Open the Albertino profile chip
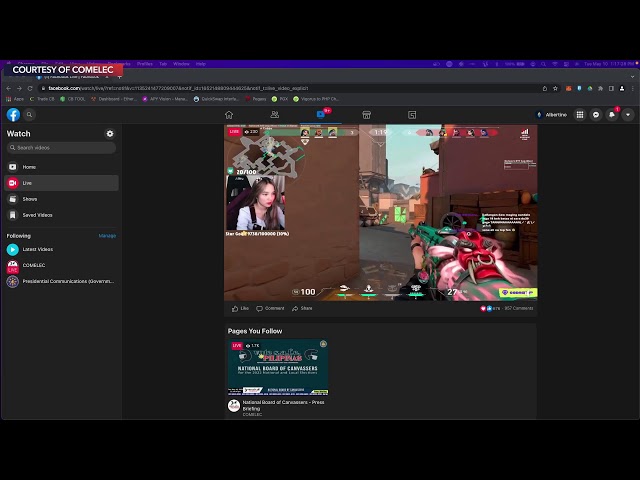 click(551, 115)
